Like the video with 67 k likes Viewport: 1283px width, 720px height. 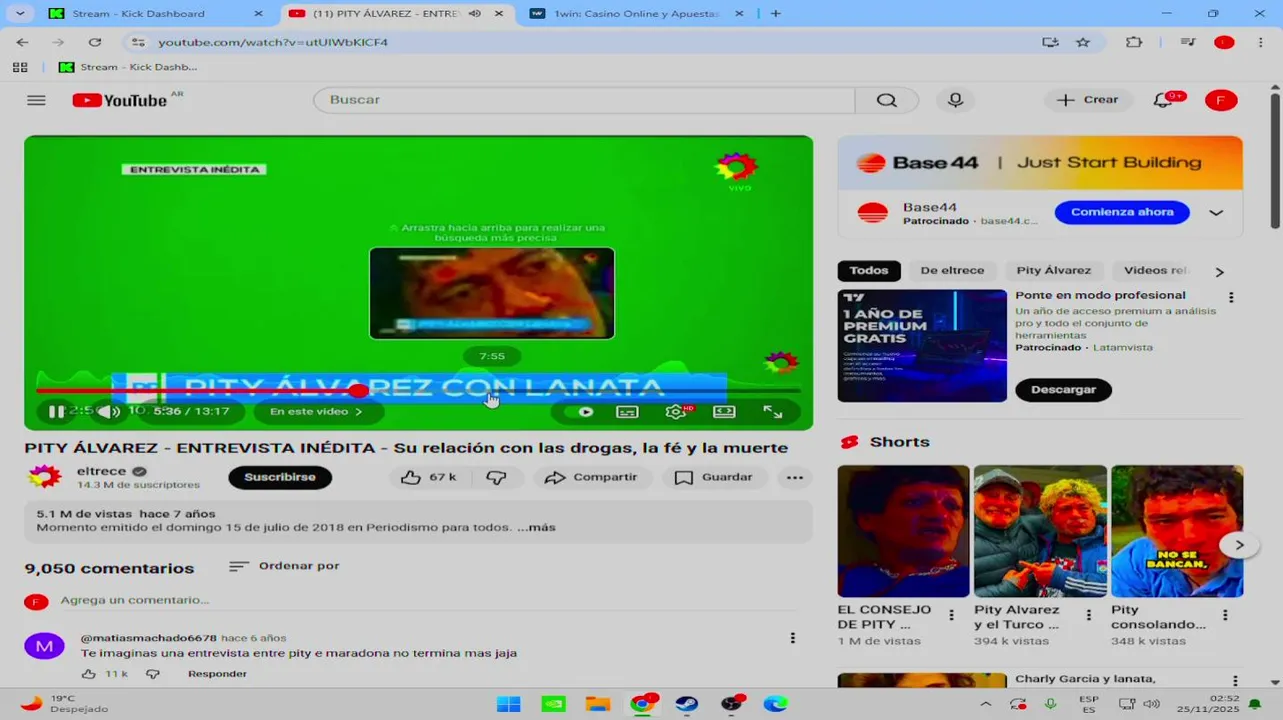428,477
